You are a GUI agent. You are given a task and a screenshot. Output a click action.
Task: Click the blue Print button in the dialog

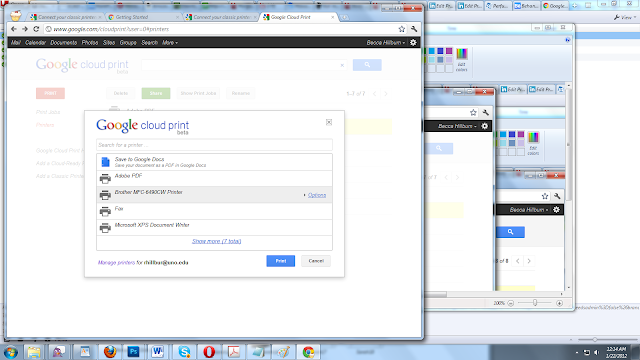tap(281, 261)
